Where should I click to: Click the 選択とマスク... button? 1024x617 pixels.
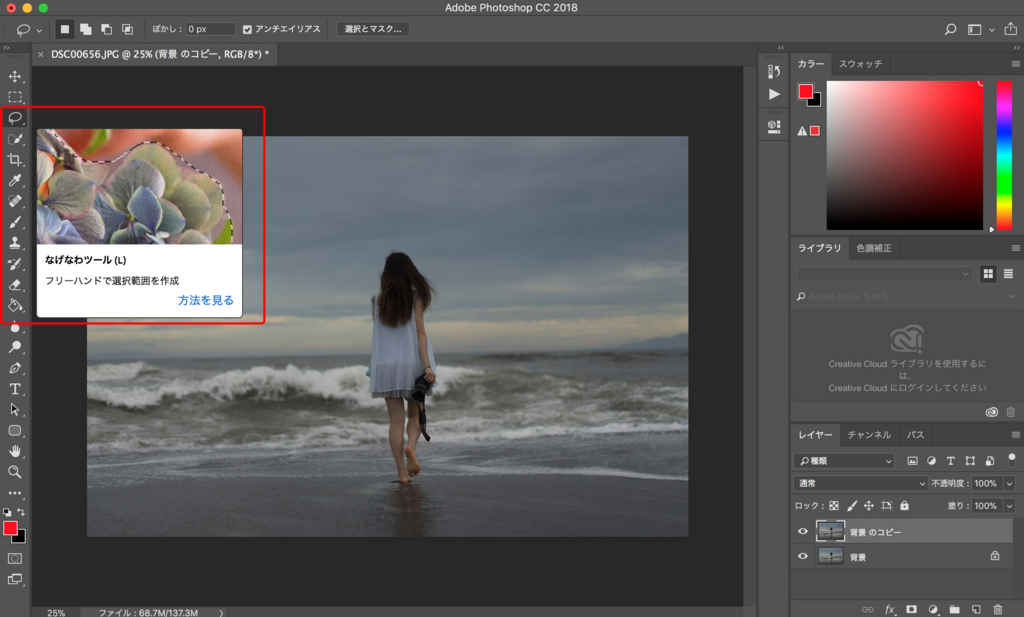(373, 29)
